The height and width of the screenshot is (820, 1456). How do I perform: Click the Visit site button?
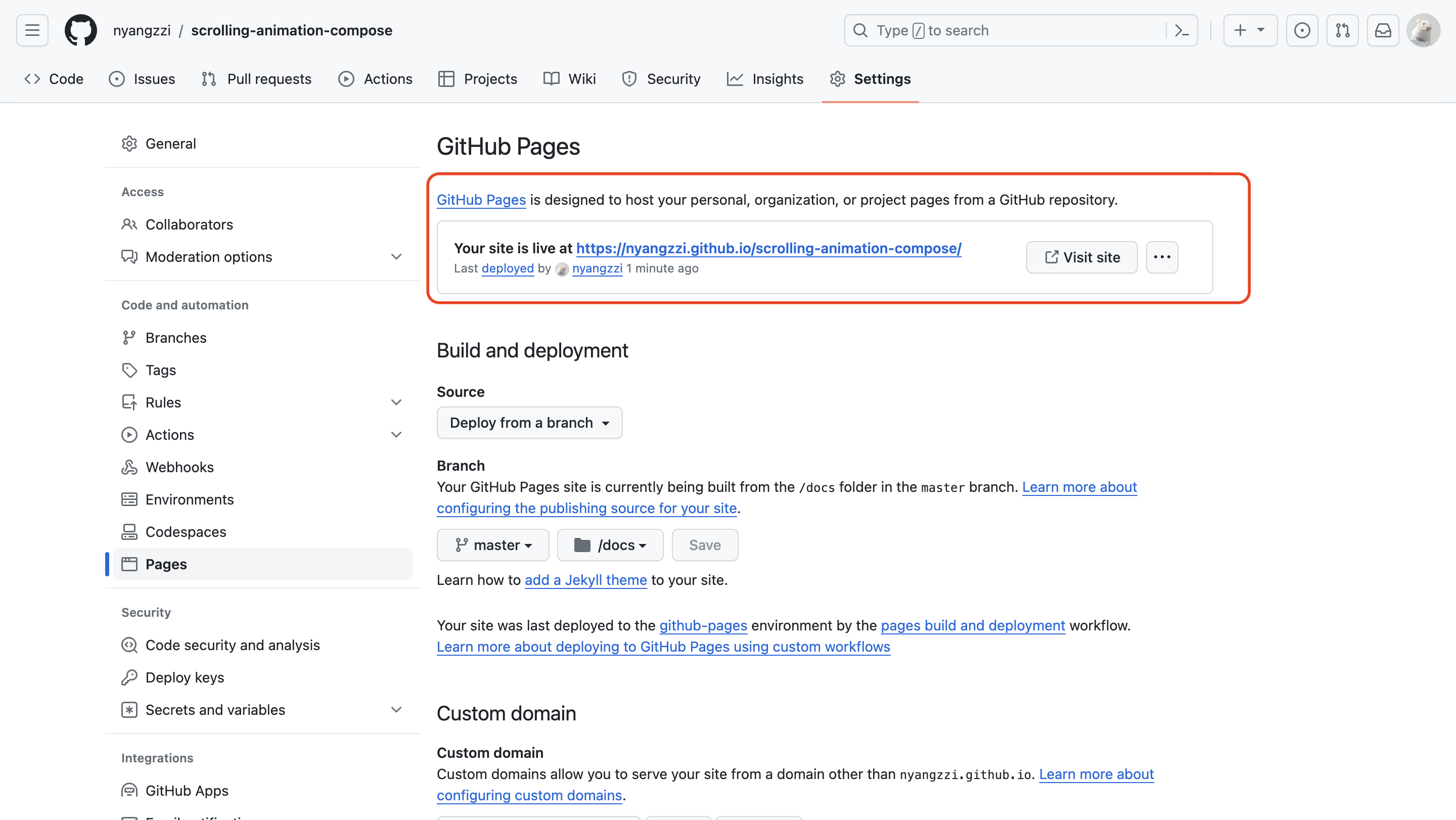1081,257
